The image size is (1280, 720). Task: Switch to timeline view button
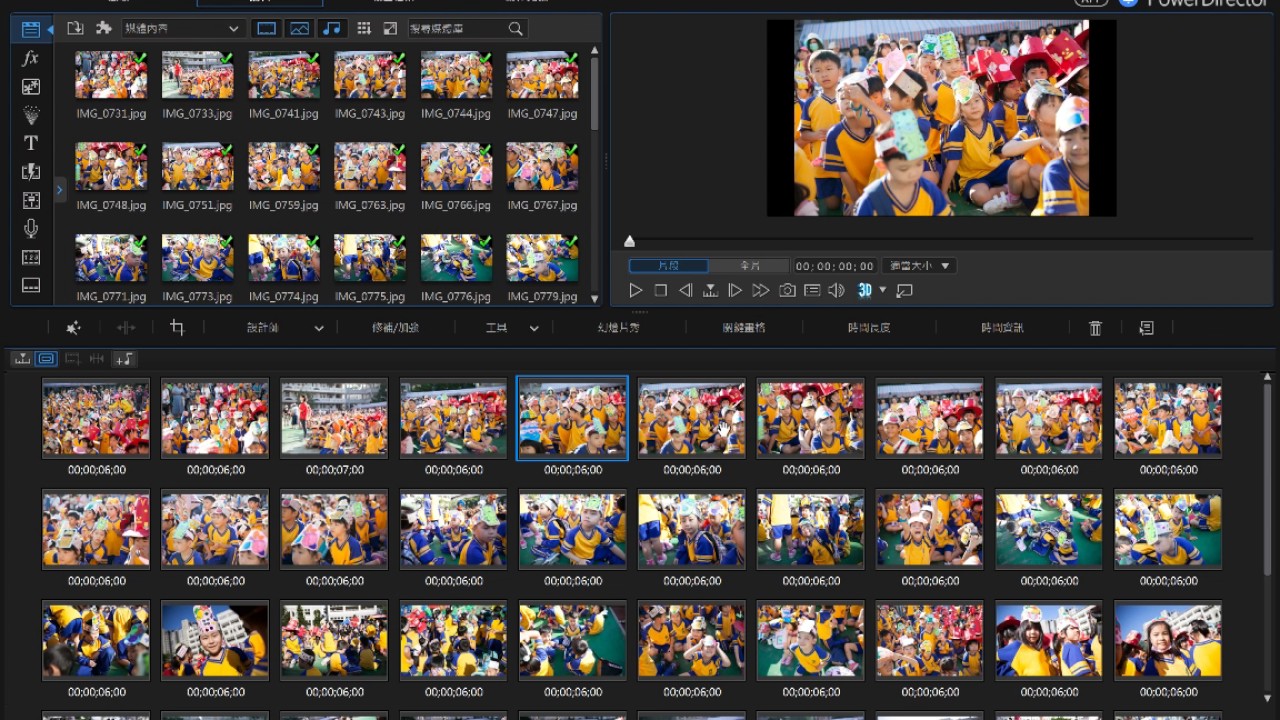[22, 359]
